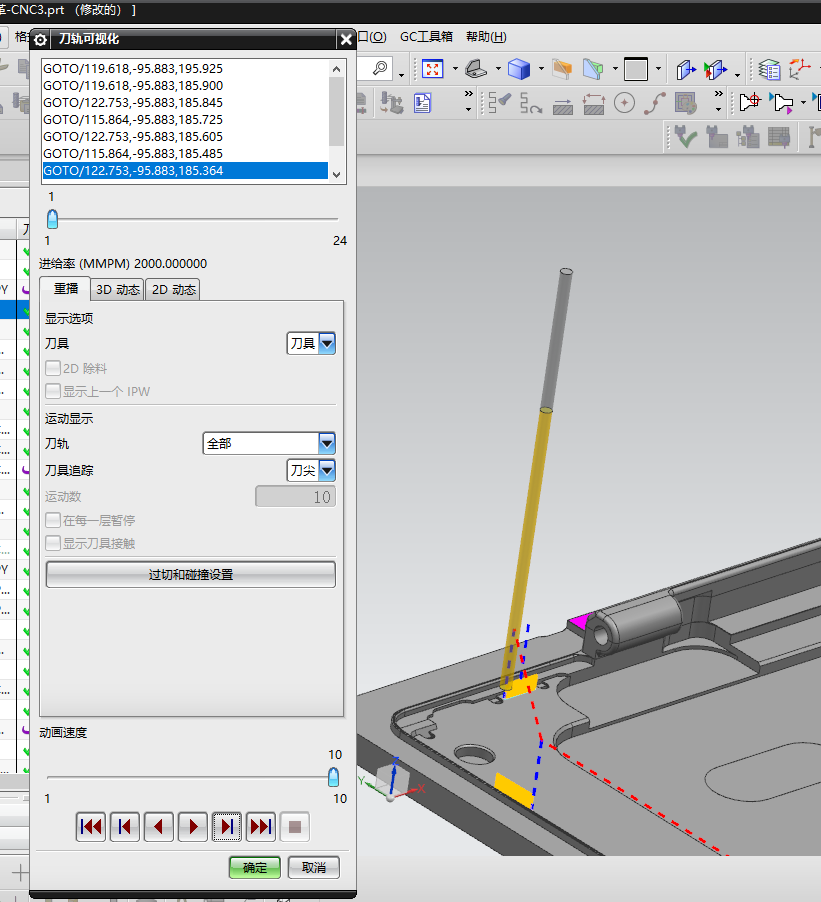Switch to the 3D 动态 tab

pos(117,290)
